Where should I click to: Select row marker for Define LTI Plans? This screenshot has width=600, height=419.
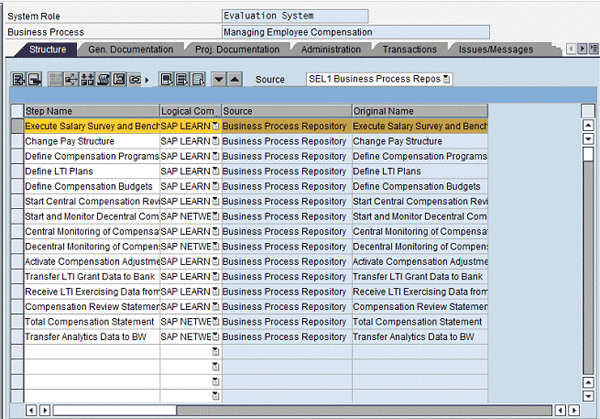click(16, 172)
